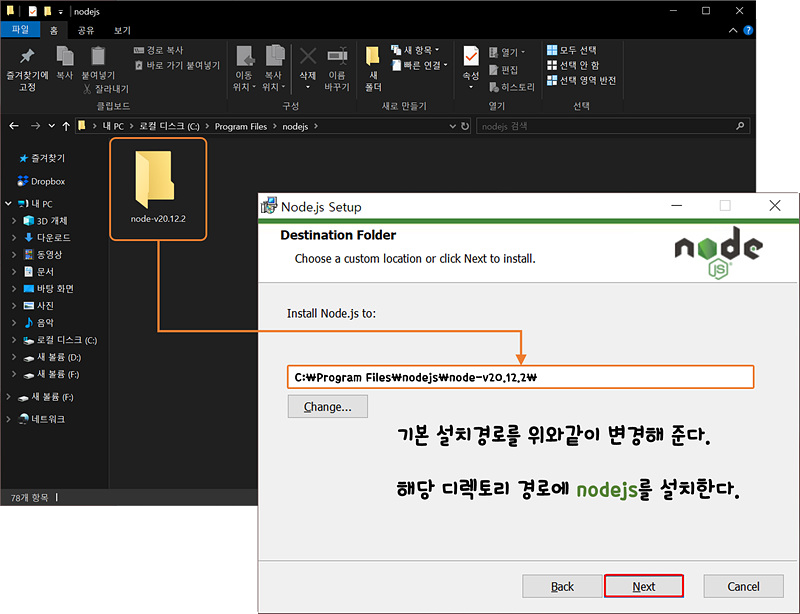Click Select all (모두 선택)
The width and height of the screenshot is (800, 614).
571,50
